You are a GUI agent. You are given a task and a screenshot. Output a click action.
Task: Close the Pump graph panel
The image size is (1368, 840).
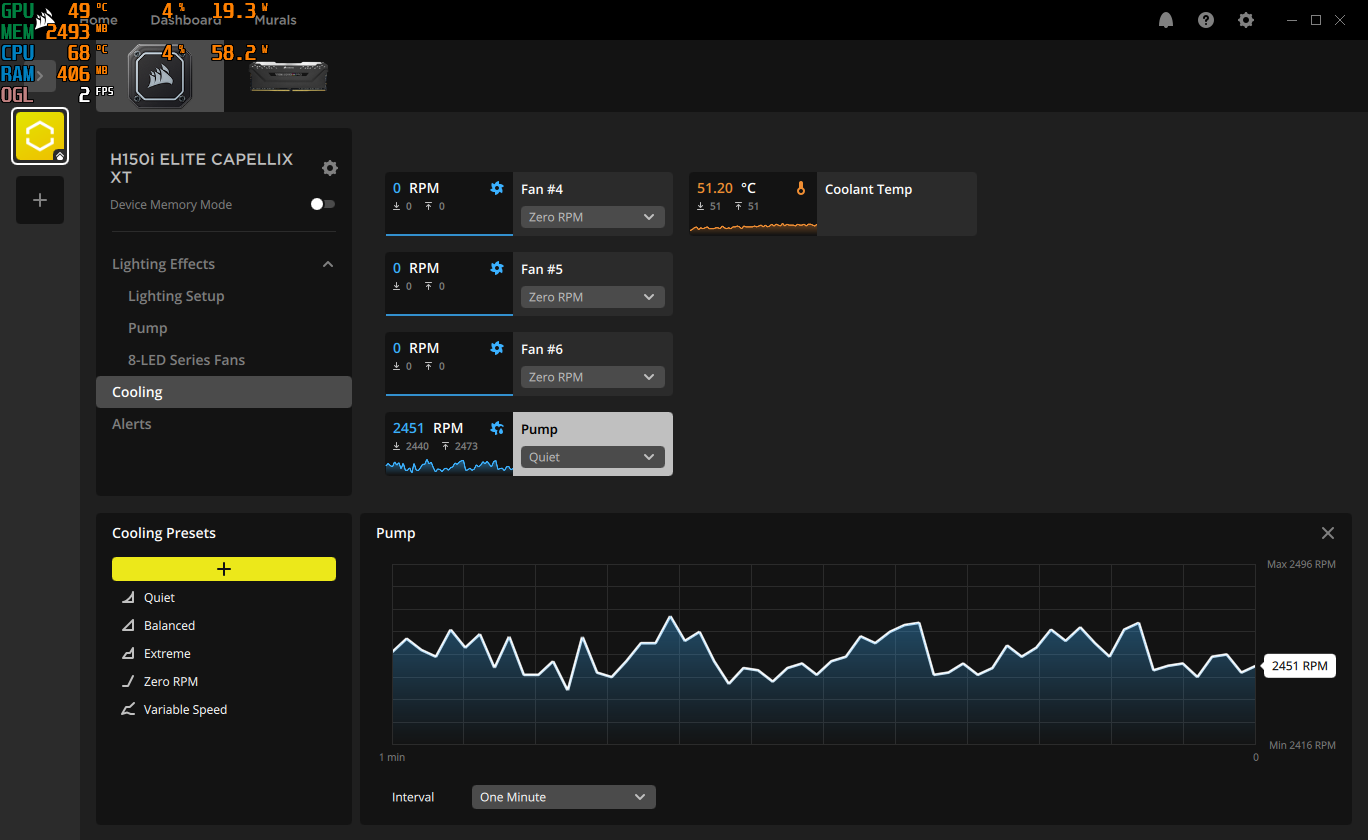1328,533
